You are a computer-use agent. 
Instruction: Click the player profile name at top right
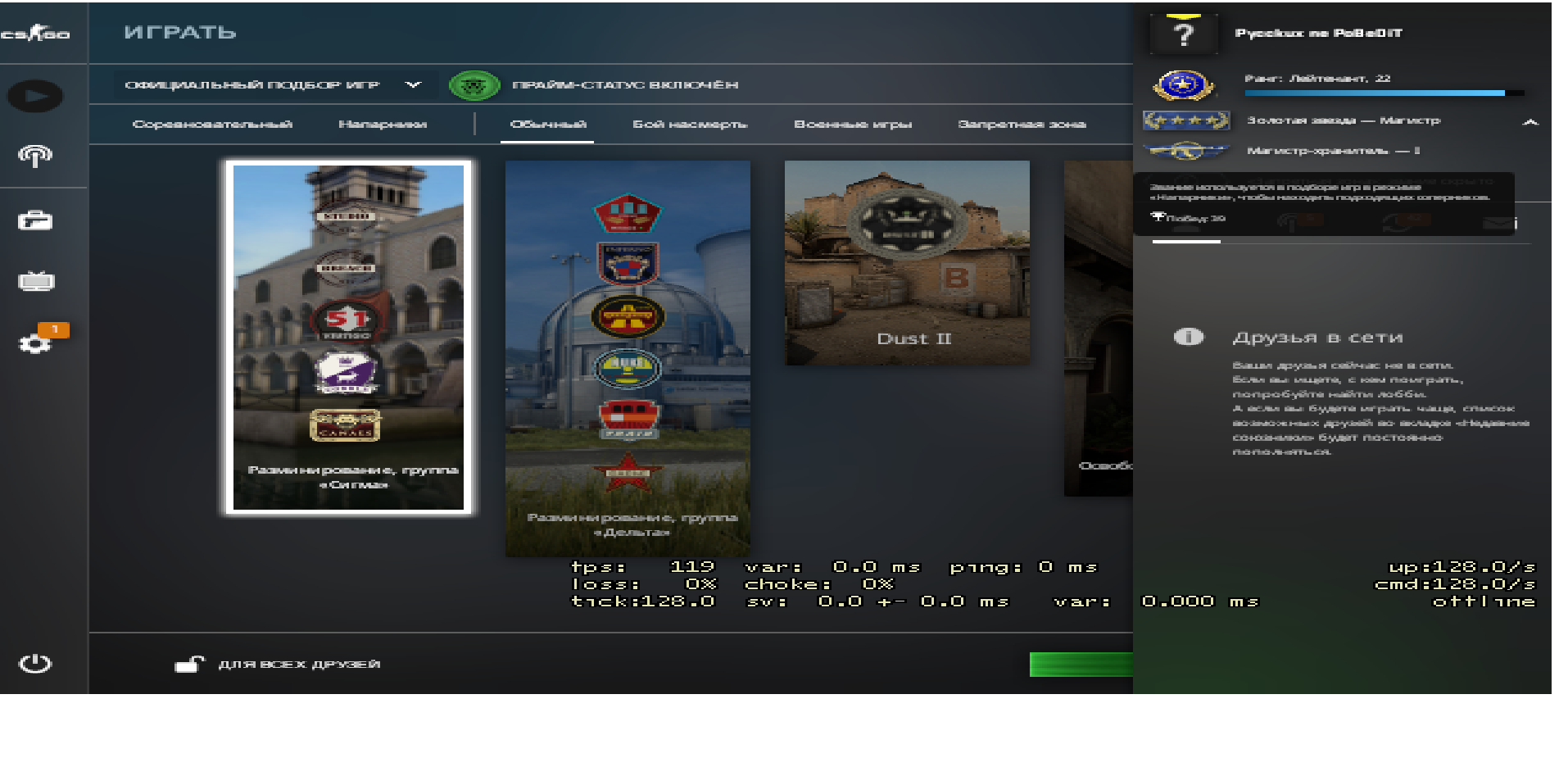[x=1318, y=34]
